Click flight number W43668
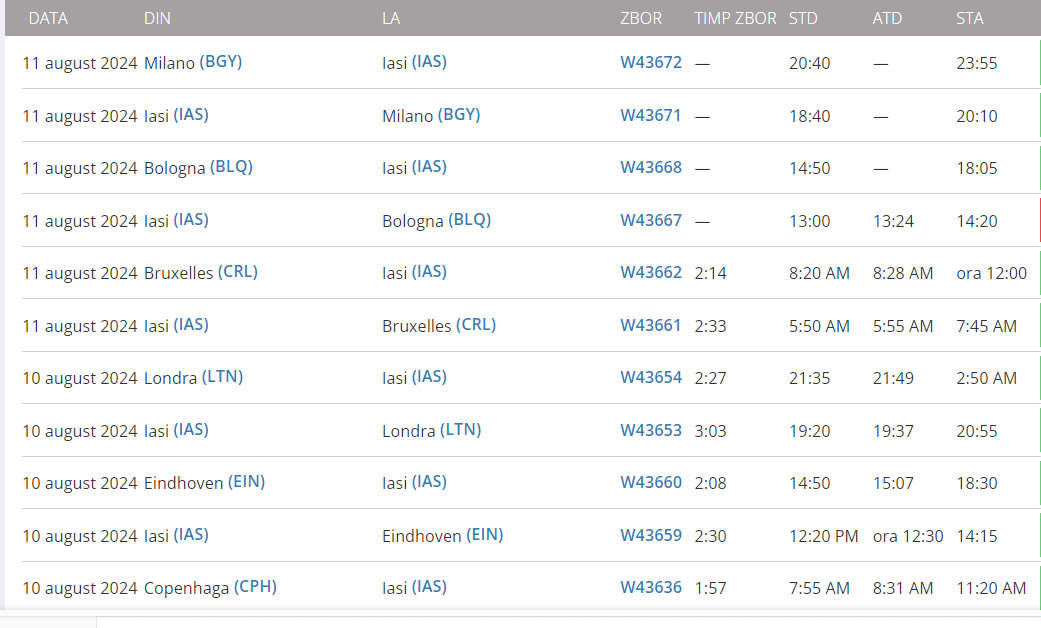The height and width of the screenshot is (628, 1041). (x=650, y=167)
